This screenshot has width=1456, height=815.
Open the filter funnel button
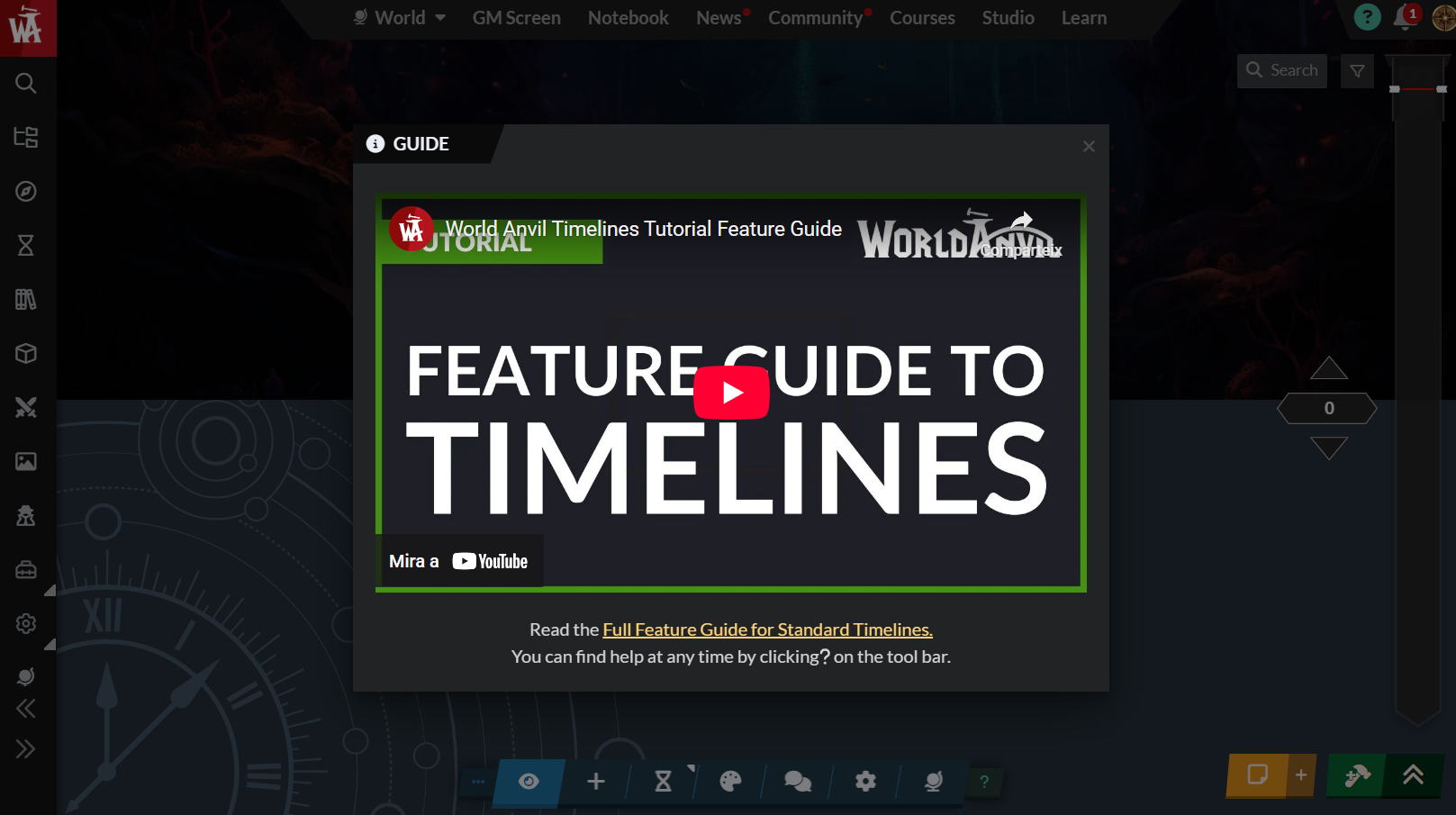[x=1357, y=71]
